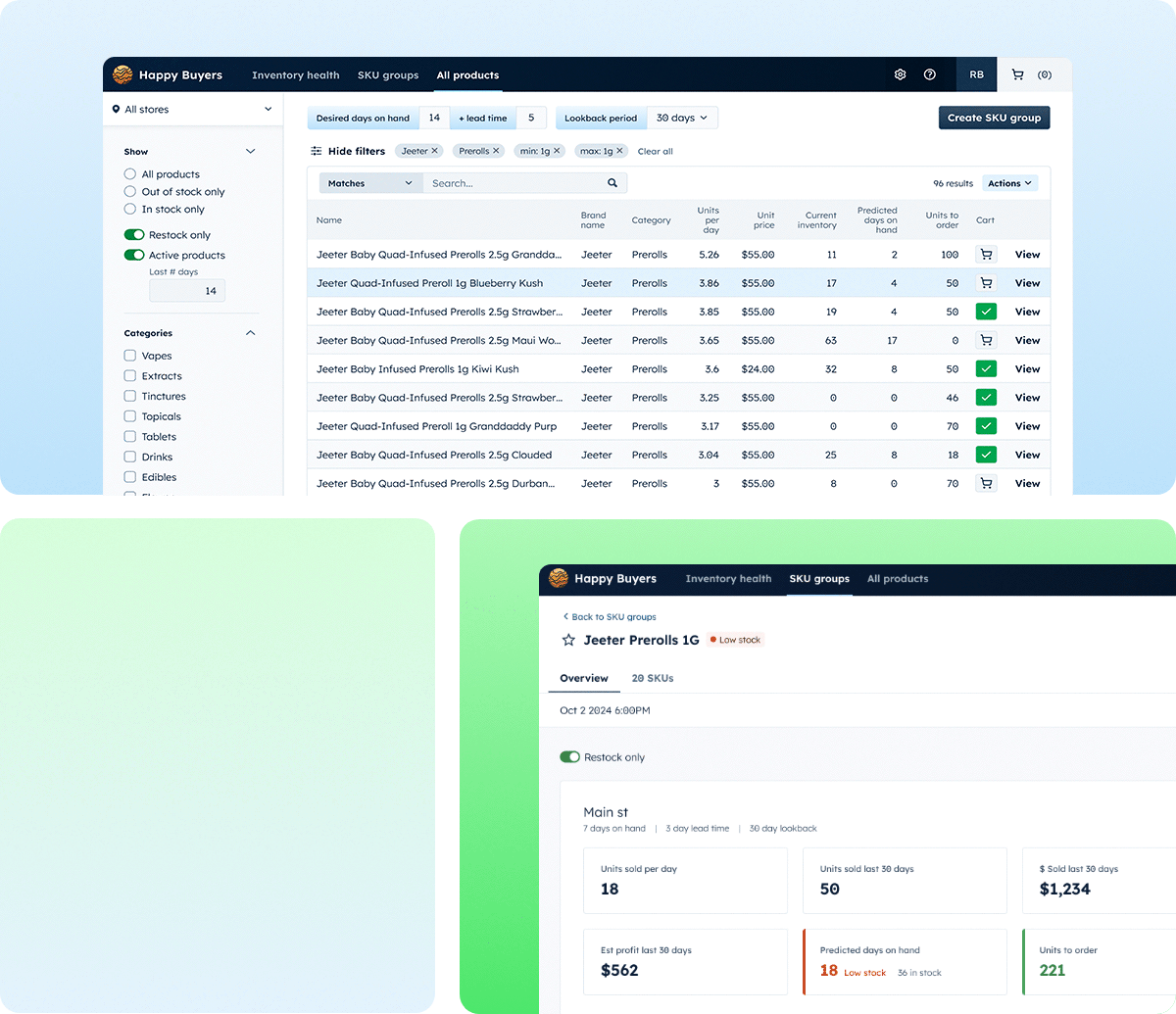Open Lookback period 30 days dropdown
Viewport: 1176px width, 1014px height.
point(683,118)
